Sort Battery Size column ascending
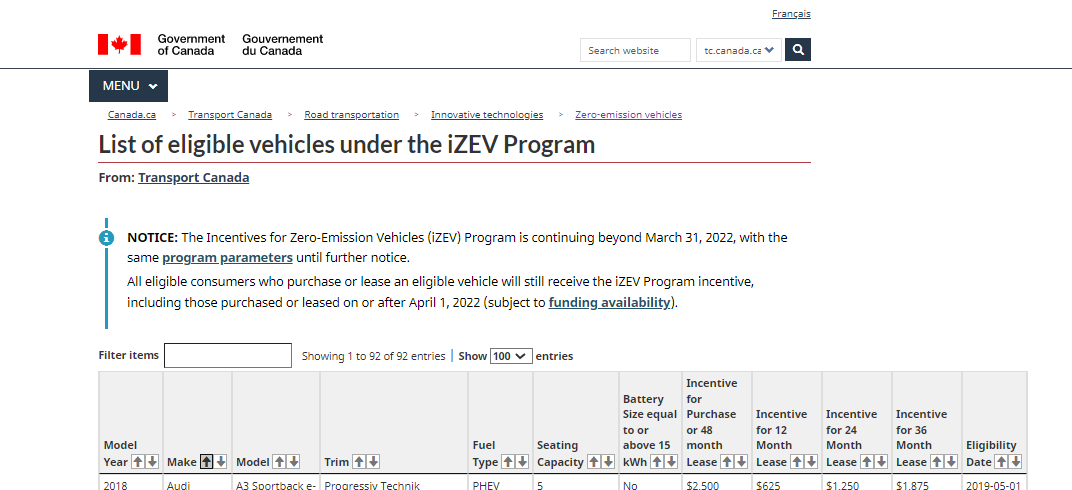Image resolution: width=1072 pixels, height=490 pixels. [x=656, y=462]
